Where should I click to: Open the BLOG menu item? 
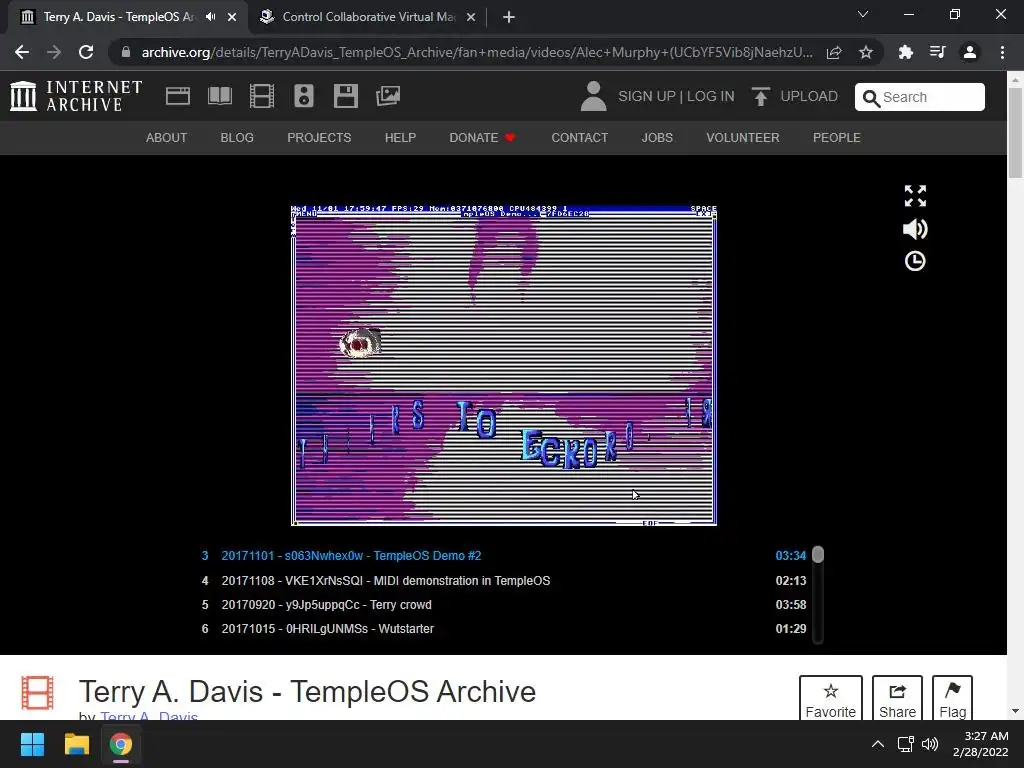(x=237, y=138)
